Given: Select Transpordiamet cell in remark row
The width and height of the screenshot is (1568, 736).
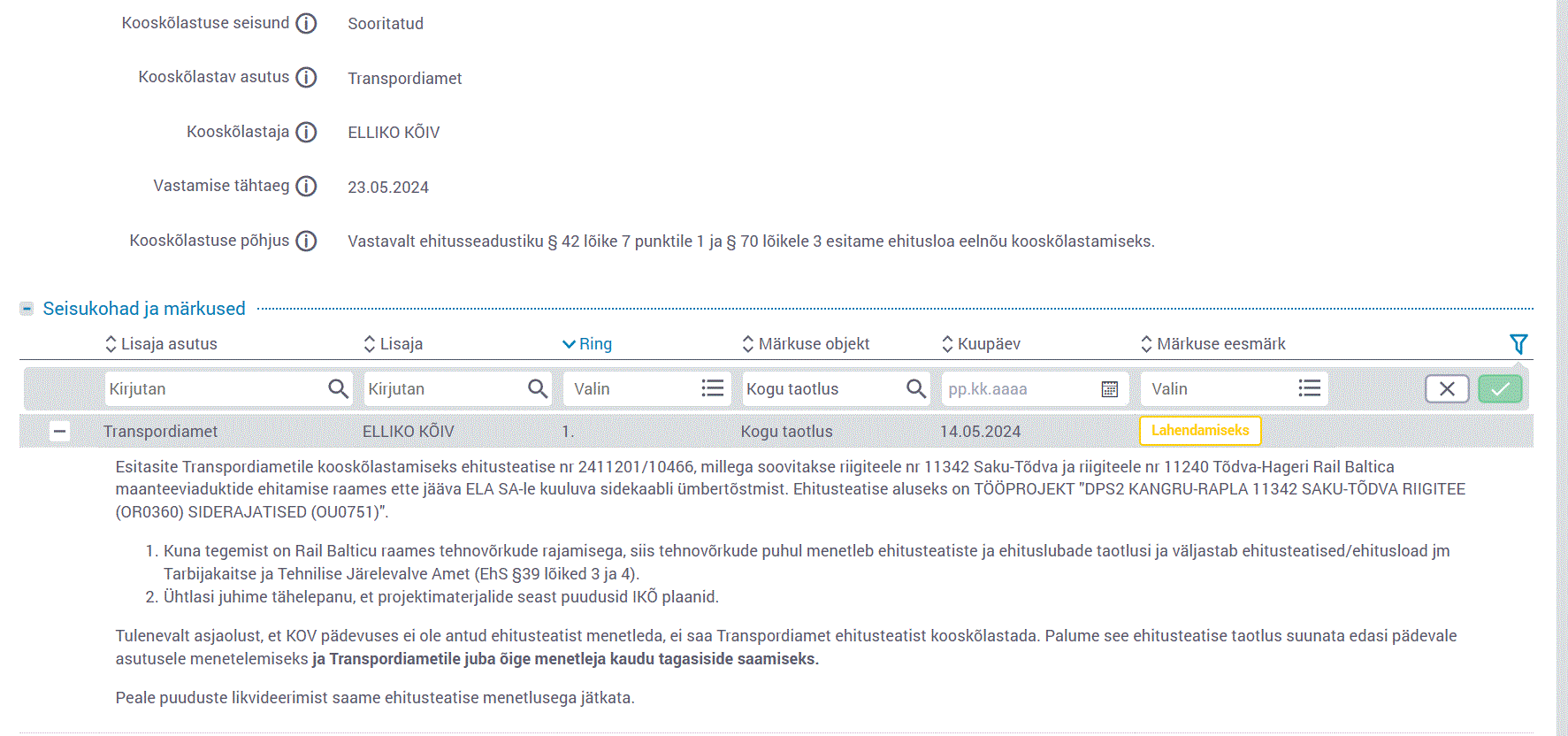Looking at the screenshot, I should pos(160,432).
